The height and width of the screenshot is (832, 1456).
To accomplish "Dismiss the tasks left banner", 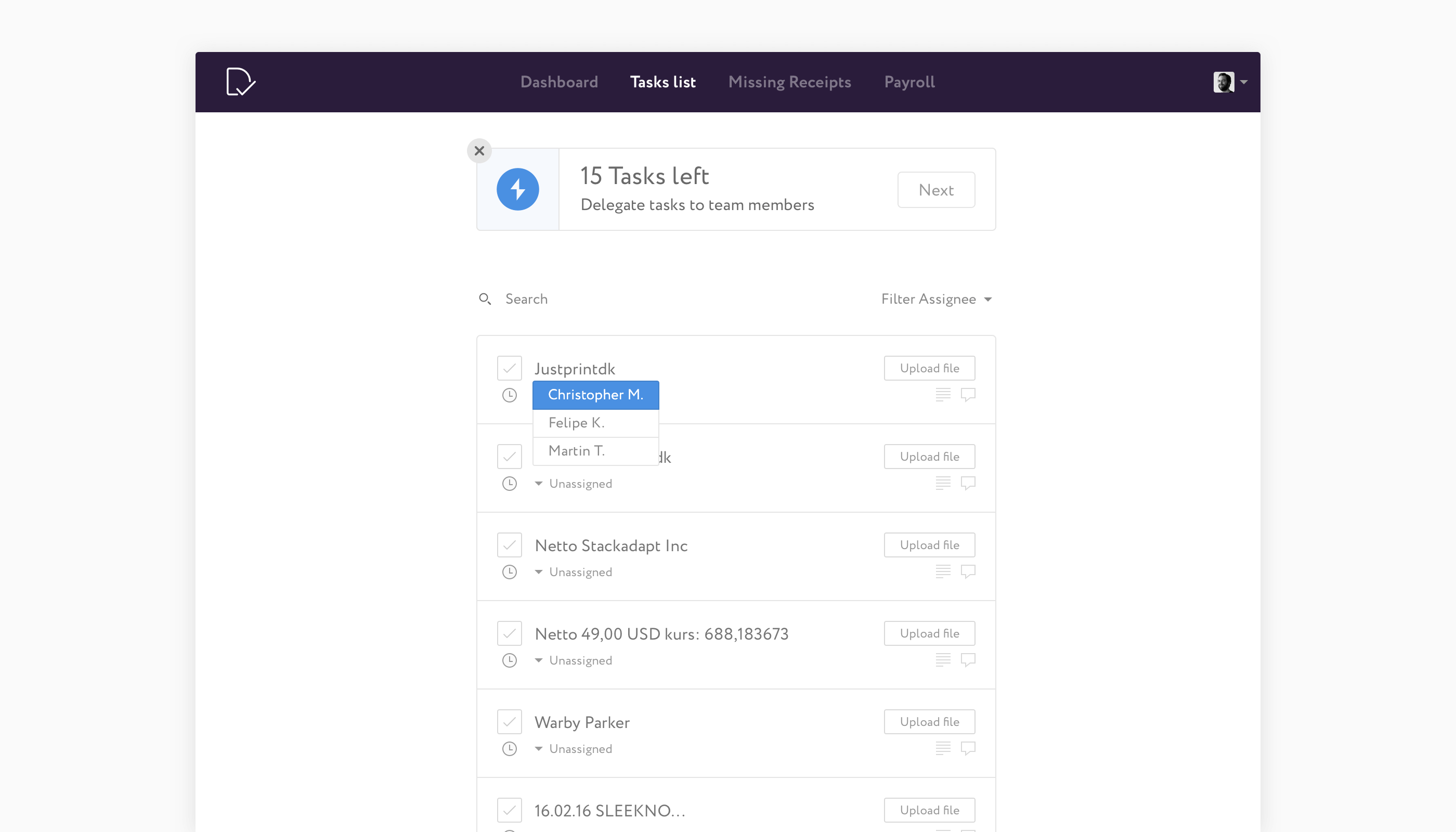I will click(479, 151).
